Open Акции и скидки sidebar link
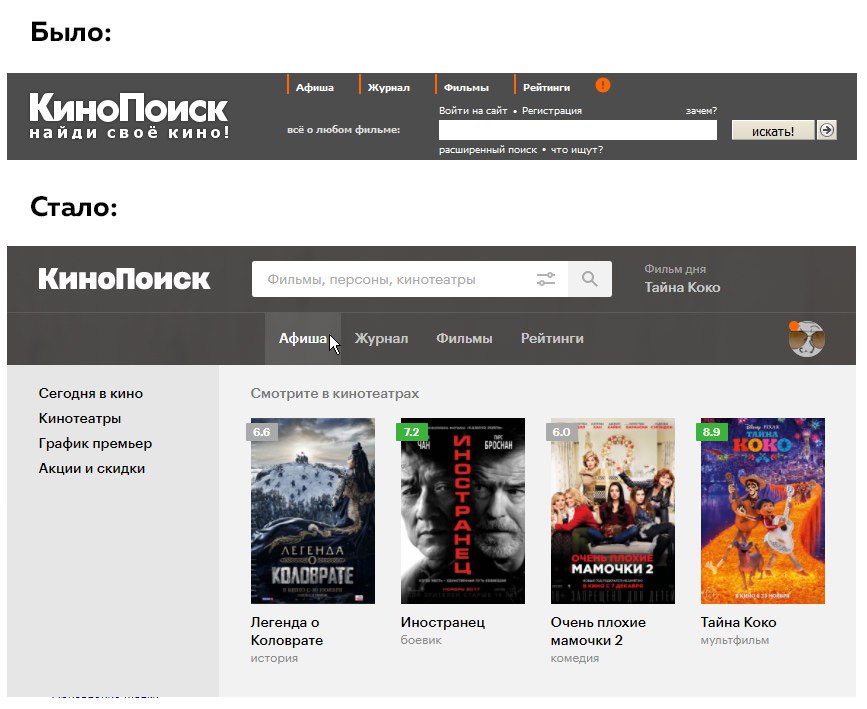The height and width of the screenshot is (709, 867). point(92,468)
